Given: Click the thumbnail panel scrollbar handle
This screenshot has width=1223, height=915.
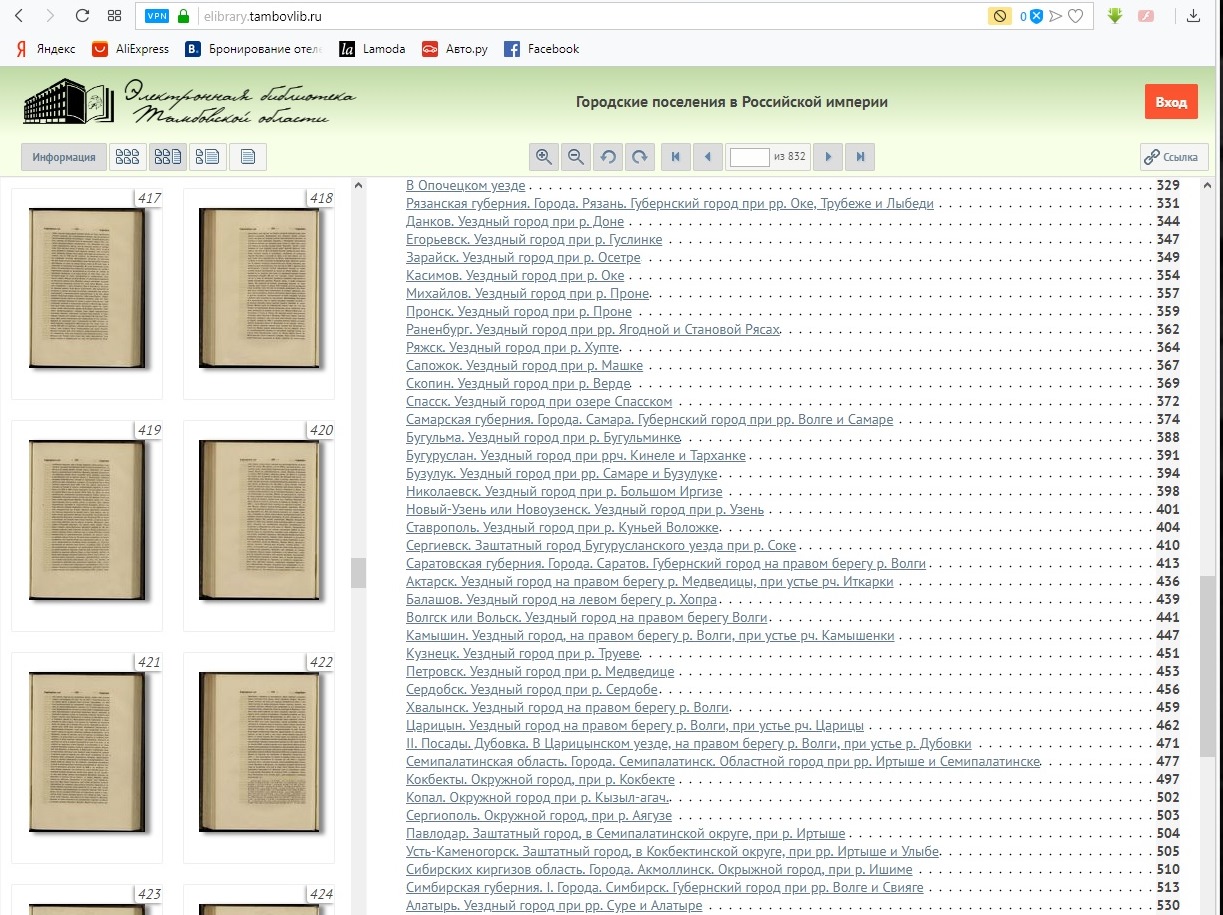Looking at the screenshot, I should tap(358, 573).
